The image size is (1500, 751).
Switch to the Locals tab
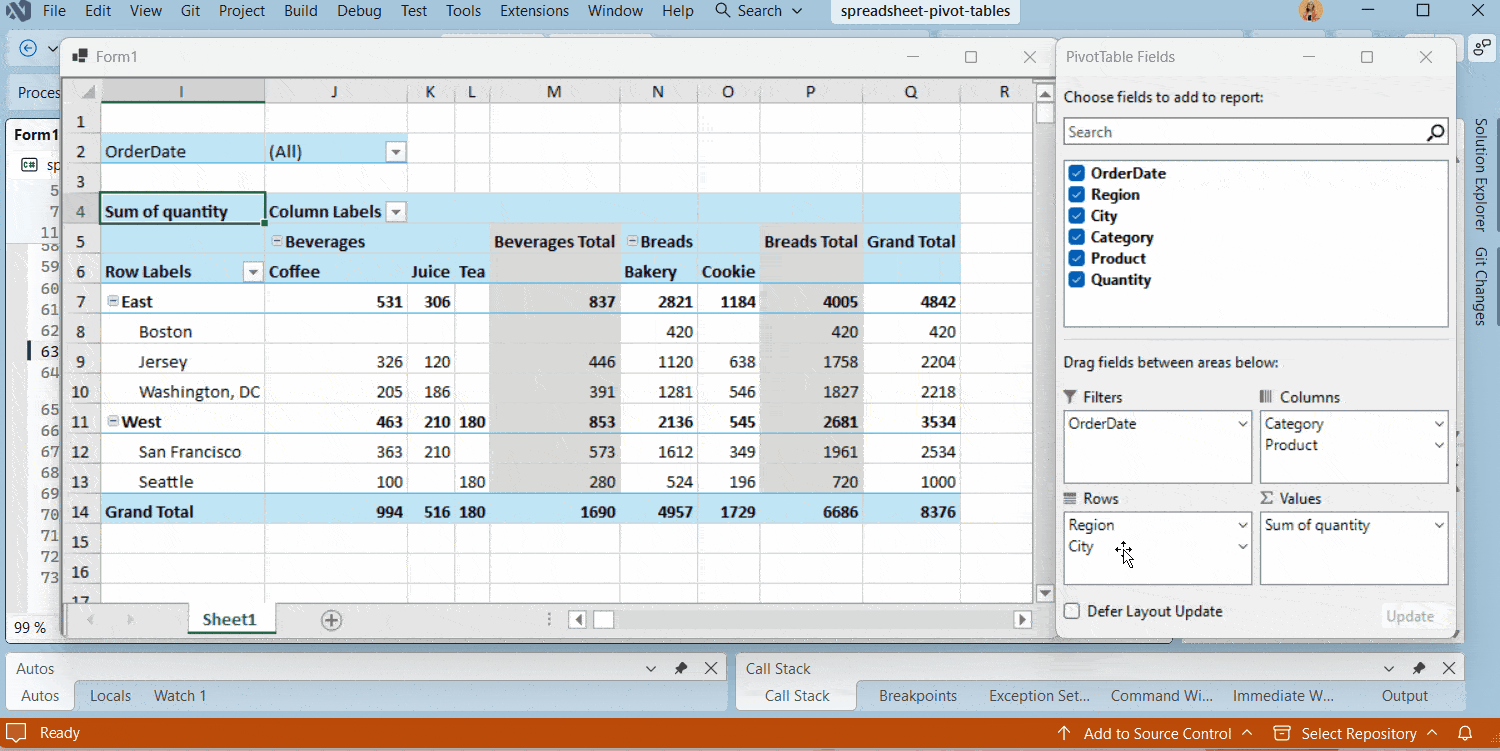[109, 695]
